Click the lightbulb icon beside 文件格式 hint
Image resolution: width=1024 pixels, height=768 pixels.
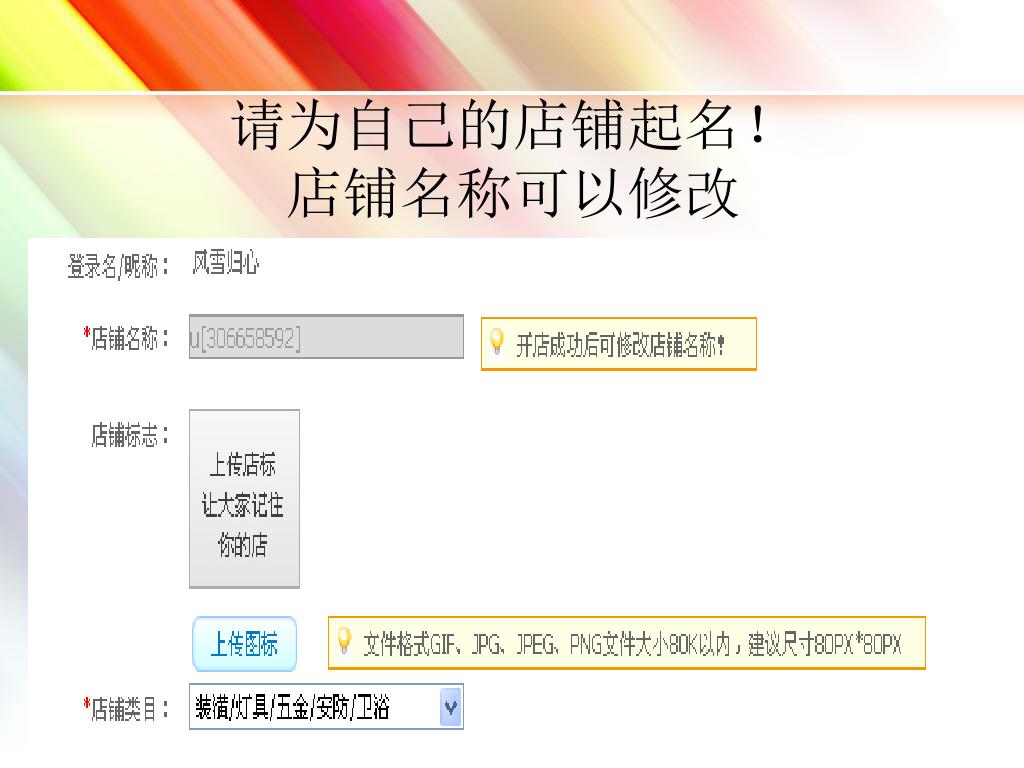click(344, 641)
